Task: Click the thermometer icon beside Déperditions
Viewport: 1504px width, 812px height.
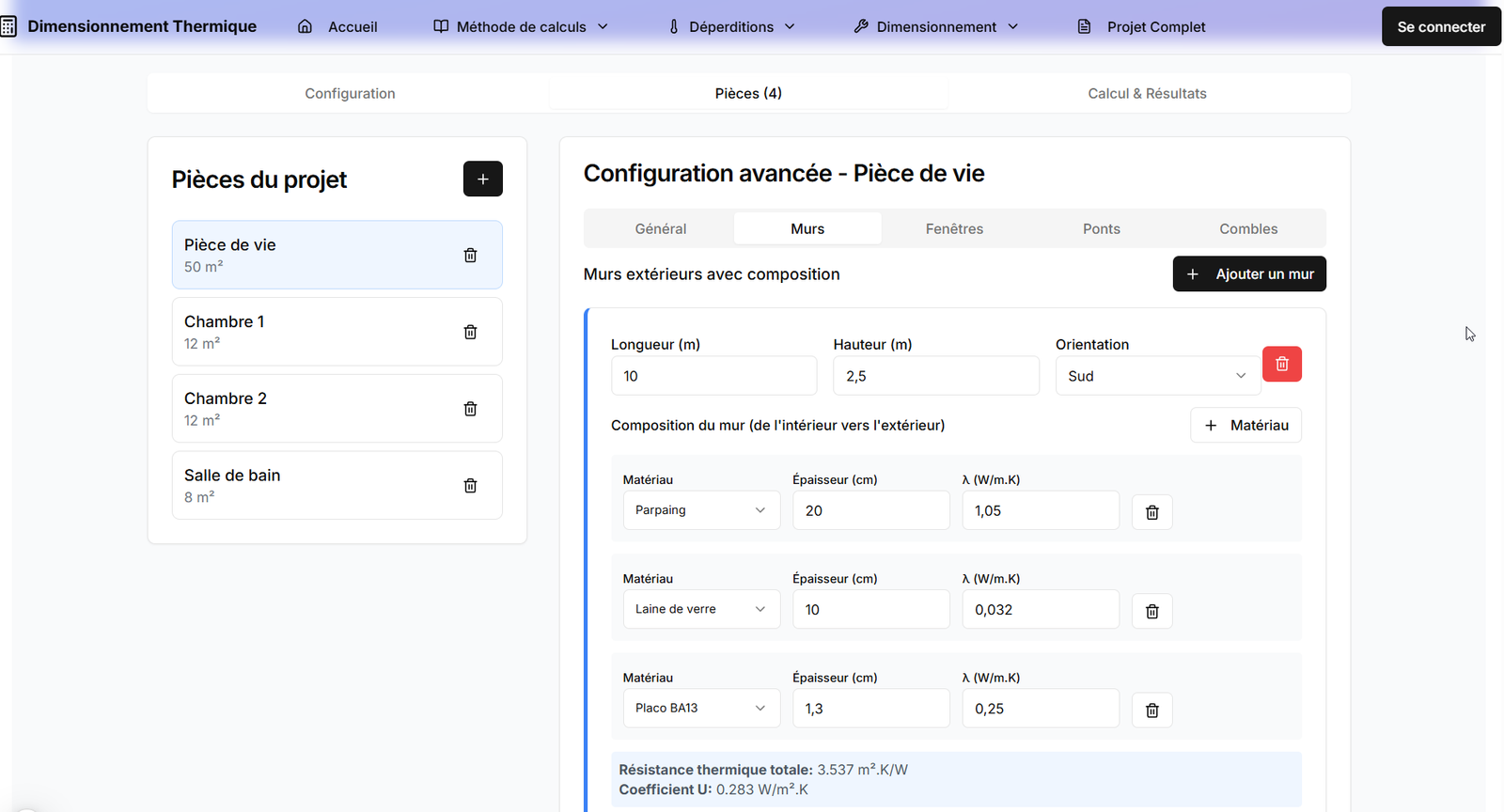Action: [x=673, y=26]
